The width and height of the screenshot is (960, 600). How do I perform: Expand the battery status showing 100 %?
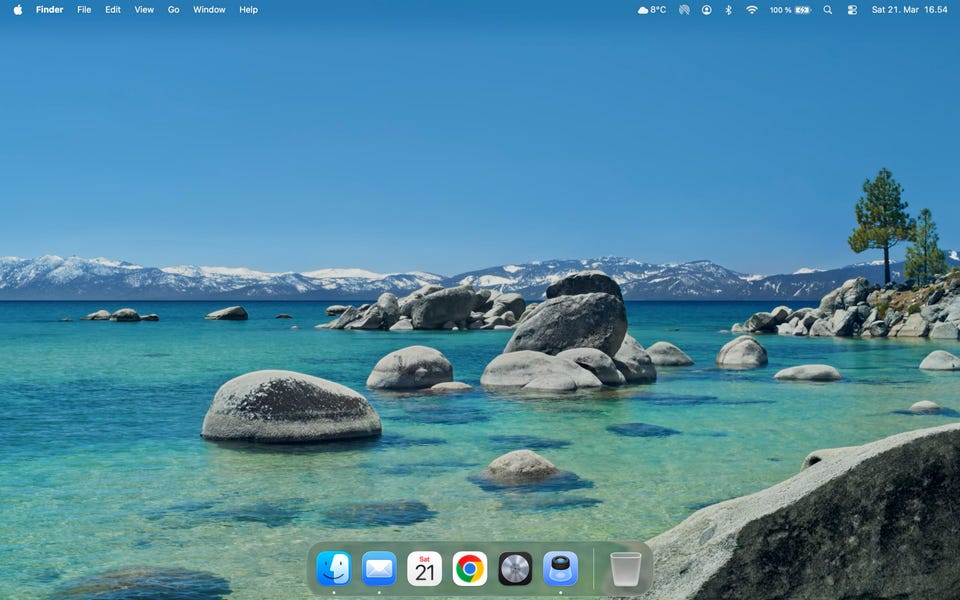(790, 10)
